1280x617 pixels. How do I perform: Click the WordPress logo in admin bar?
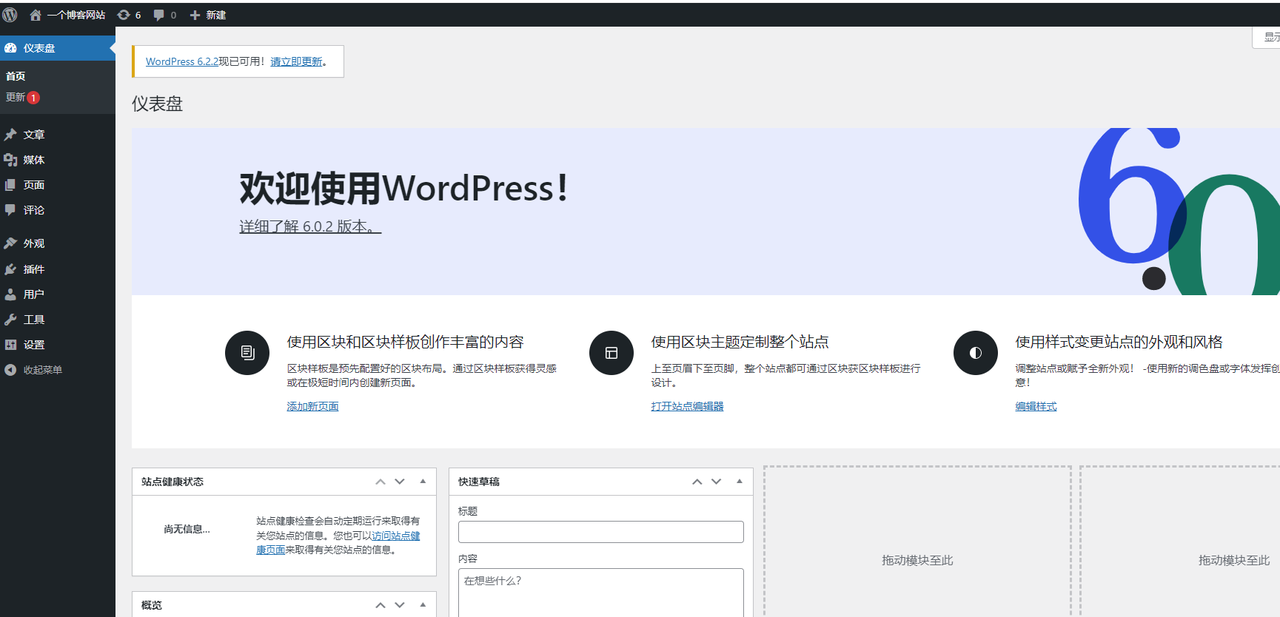pos(10,15)
